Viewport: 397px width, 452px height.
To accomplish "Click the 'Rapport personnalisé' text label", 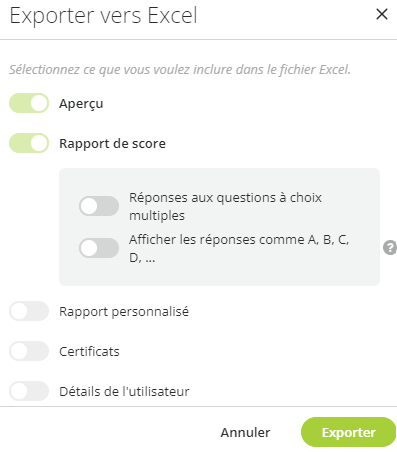I will pyautogui.click(x=124, y=312).
